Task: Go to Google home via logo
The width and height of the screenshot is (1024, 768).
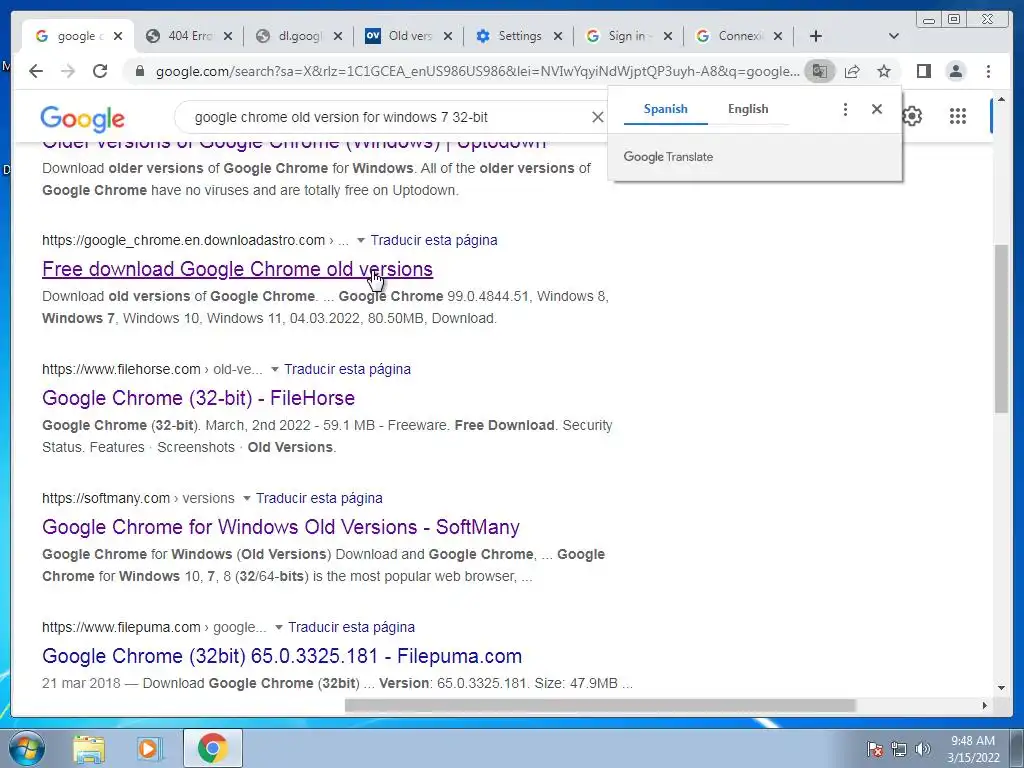Action: (82, 119)
